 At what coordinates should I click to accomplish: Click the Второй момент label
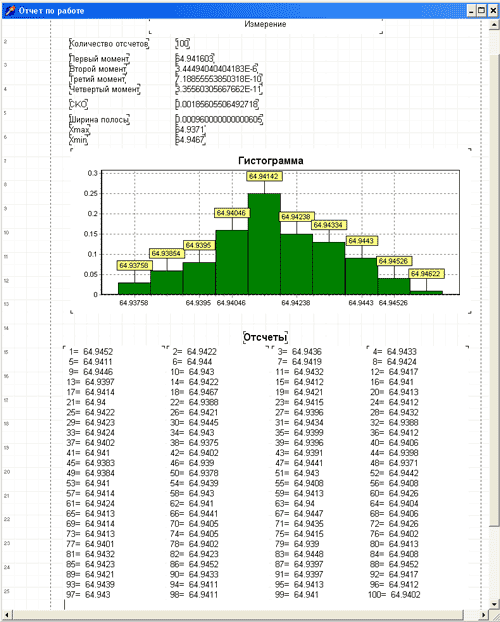click(98, 69)
